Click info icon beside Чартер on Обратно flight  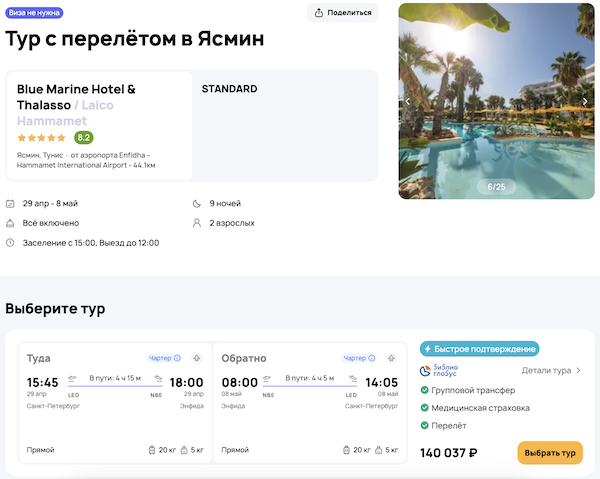(372, 358)
